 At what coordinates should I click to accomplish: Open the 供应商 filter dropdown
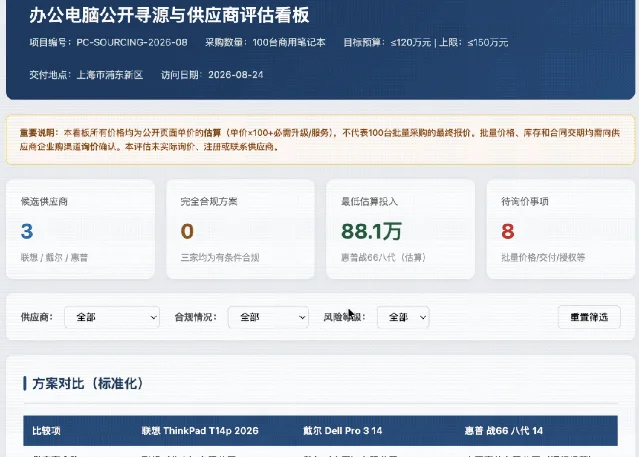112,317
